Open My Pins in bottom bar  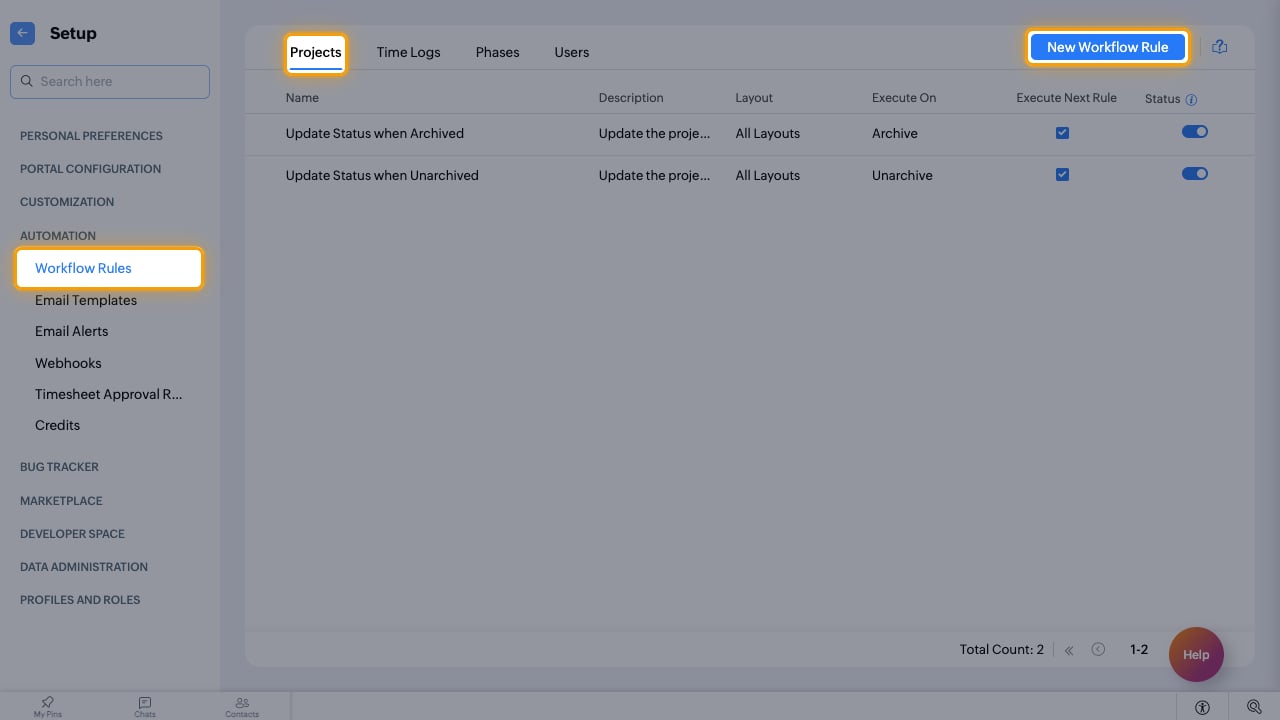[47, 707]
